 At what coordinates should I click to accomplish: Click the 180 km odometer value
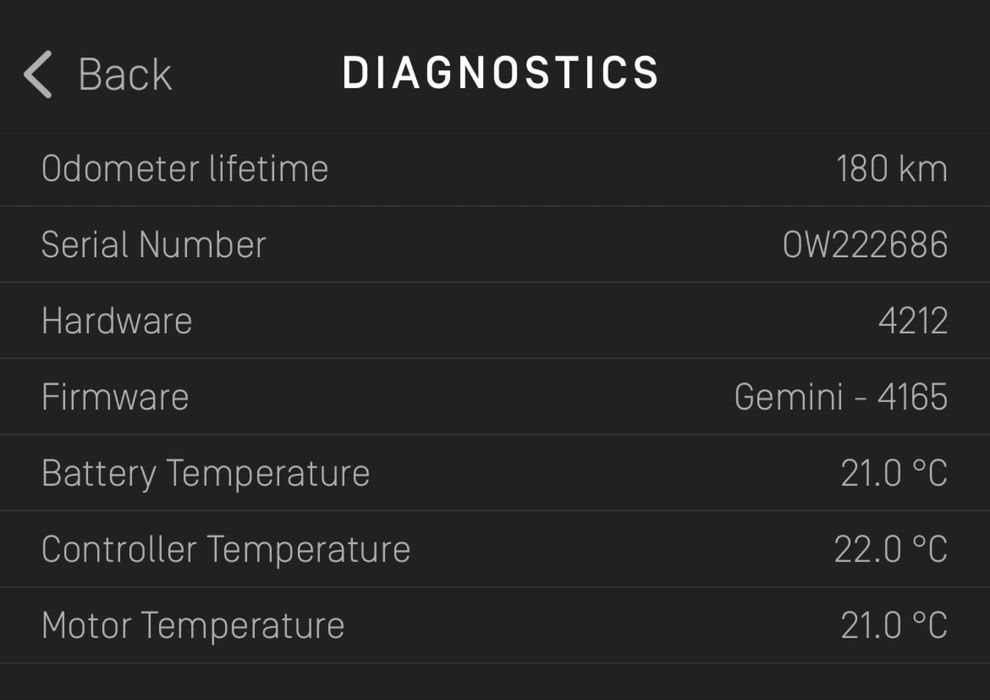tap(891, 169)
